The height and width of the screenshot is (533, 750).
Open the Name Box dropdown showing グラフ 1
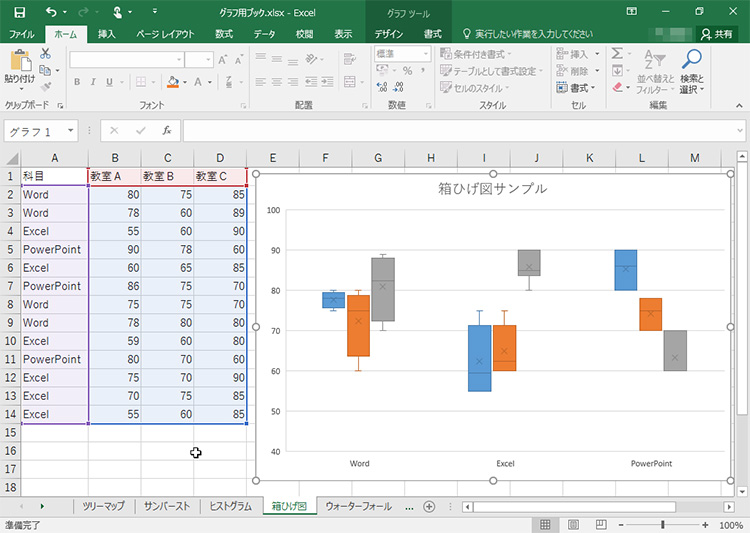71,131
